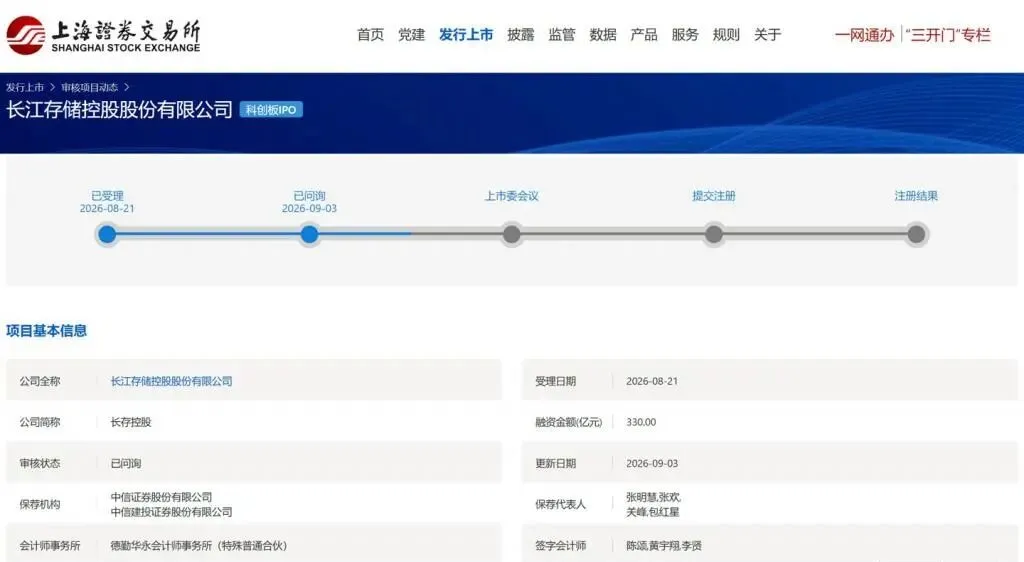Click the 注册结果 stage label
The image size is (1024, 562).
click(916, 196)
